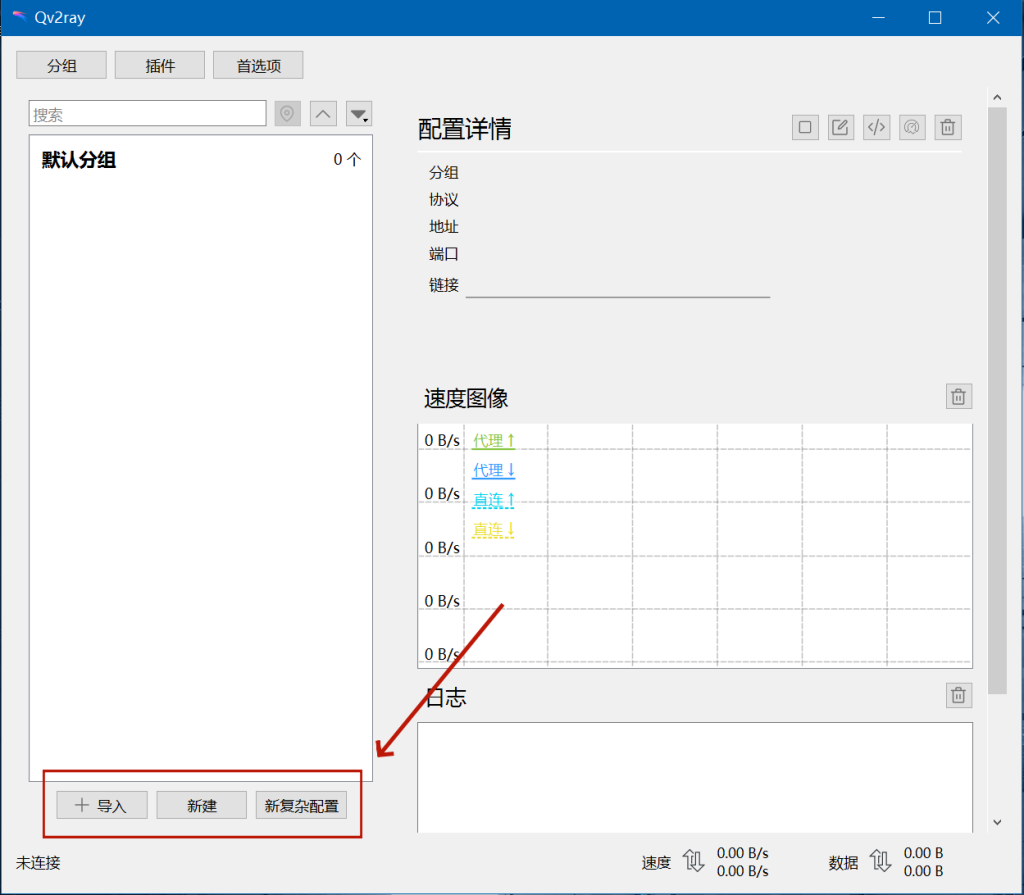Click the vertical scrollbar thumb
Screen dimensions: 1024x895
click(x=997, y=400)
